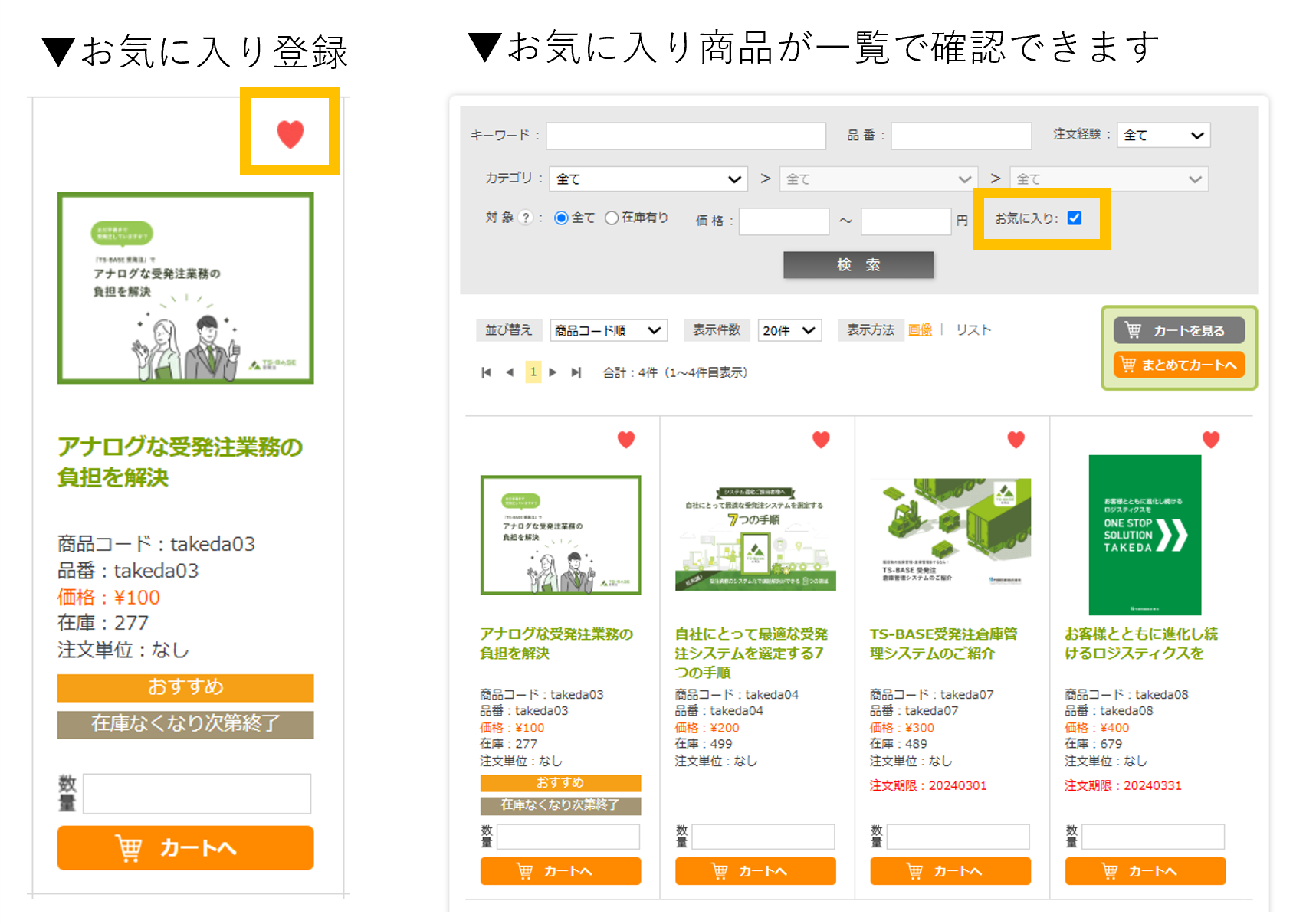Open 自社にとって最適な受発注システム title link
Screen dimensions: 1293x924
pos(751,653)
